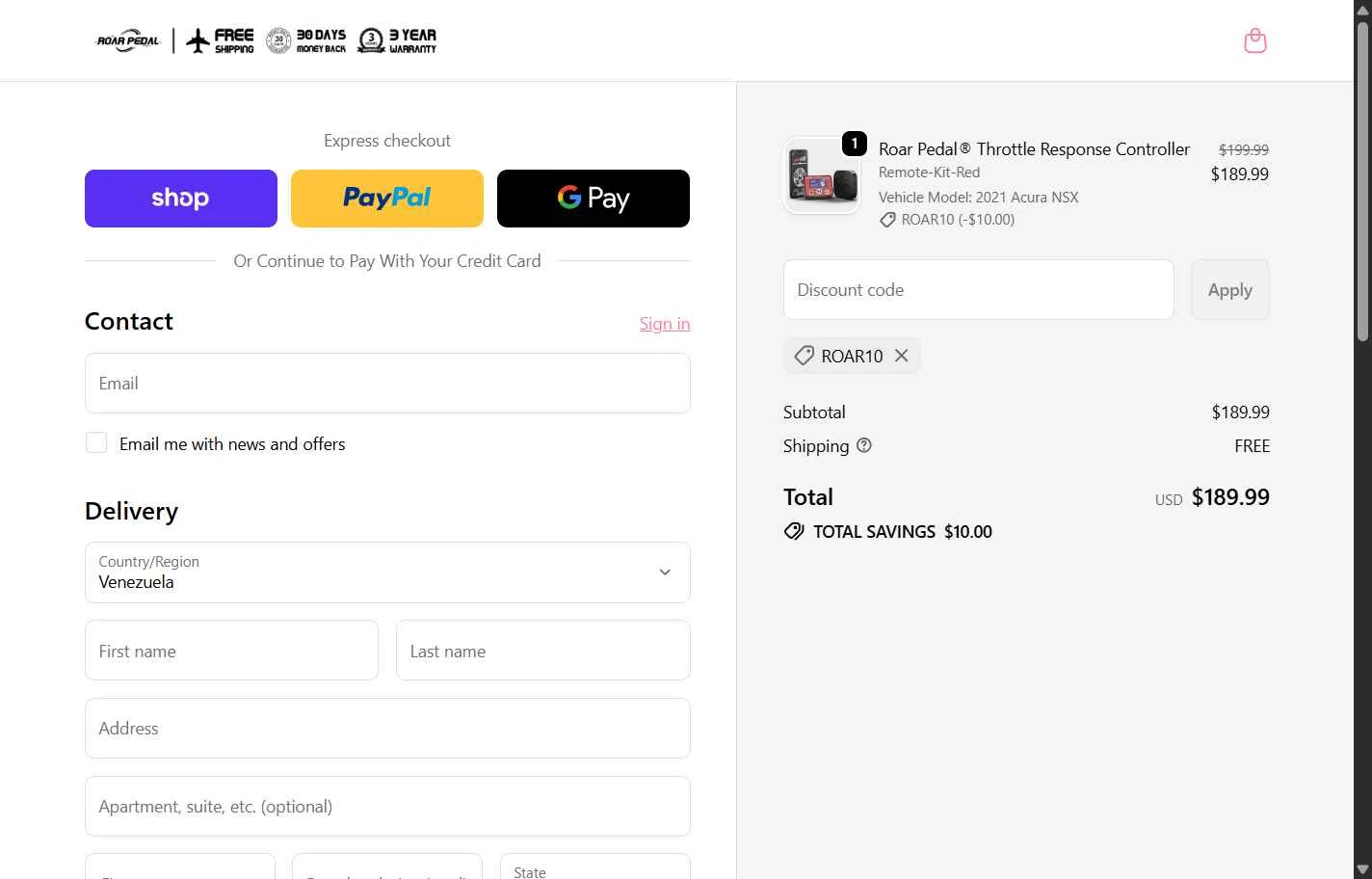
Task: Click the 30 days money back badge
Action: click(x=305, y=40)
